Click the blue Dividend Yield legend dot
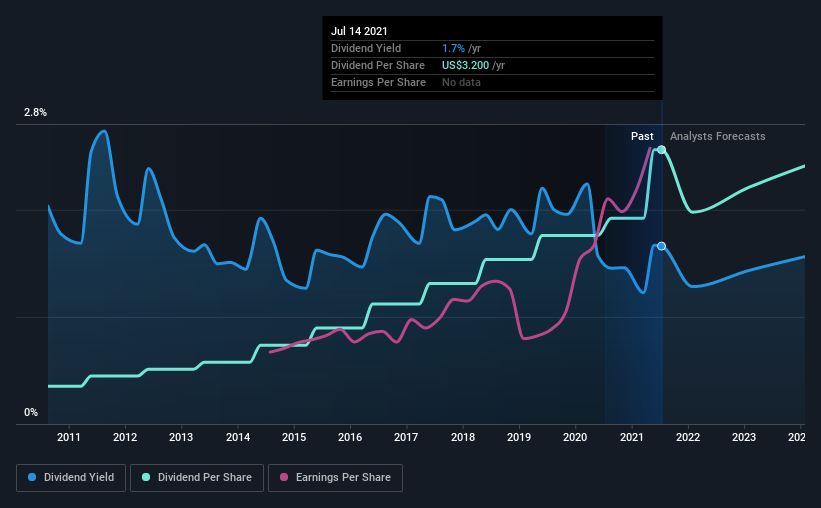This screenshot has height=508, width=821. (32, 477)
